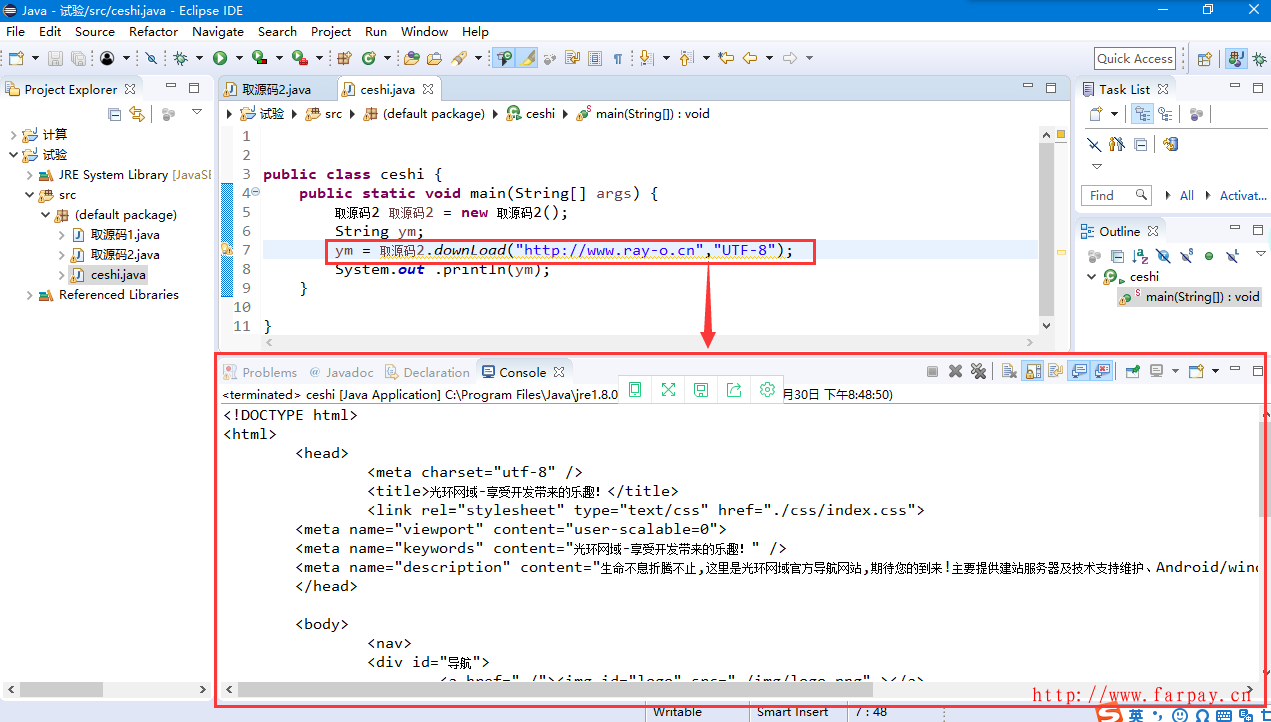
Task: Sort Outline members alphabetically
Action: coord(1140,256)
